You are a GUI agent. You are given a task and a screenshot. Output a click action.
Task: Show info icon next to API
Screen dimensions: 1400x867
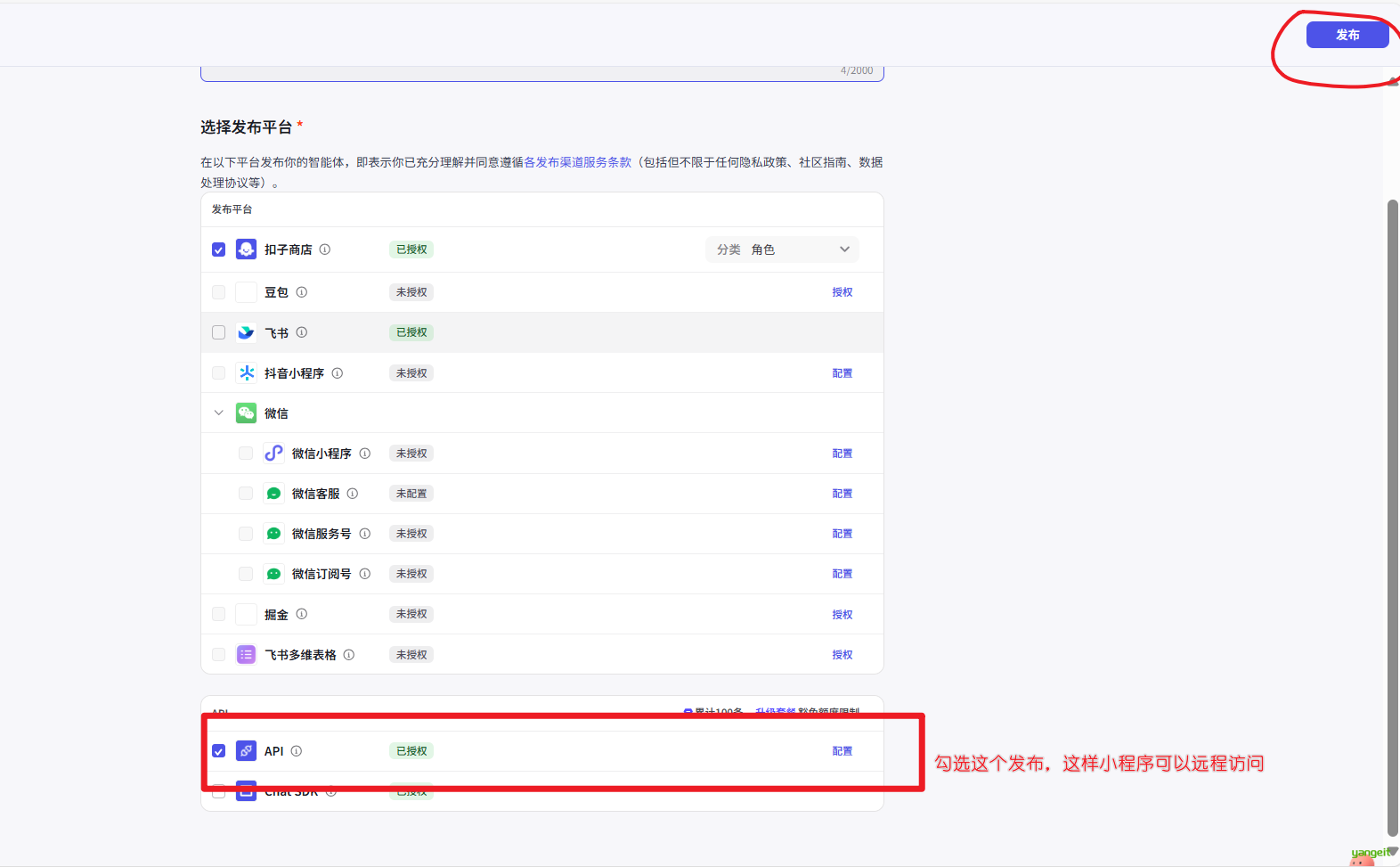297,751
